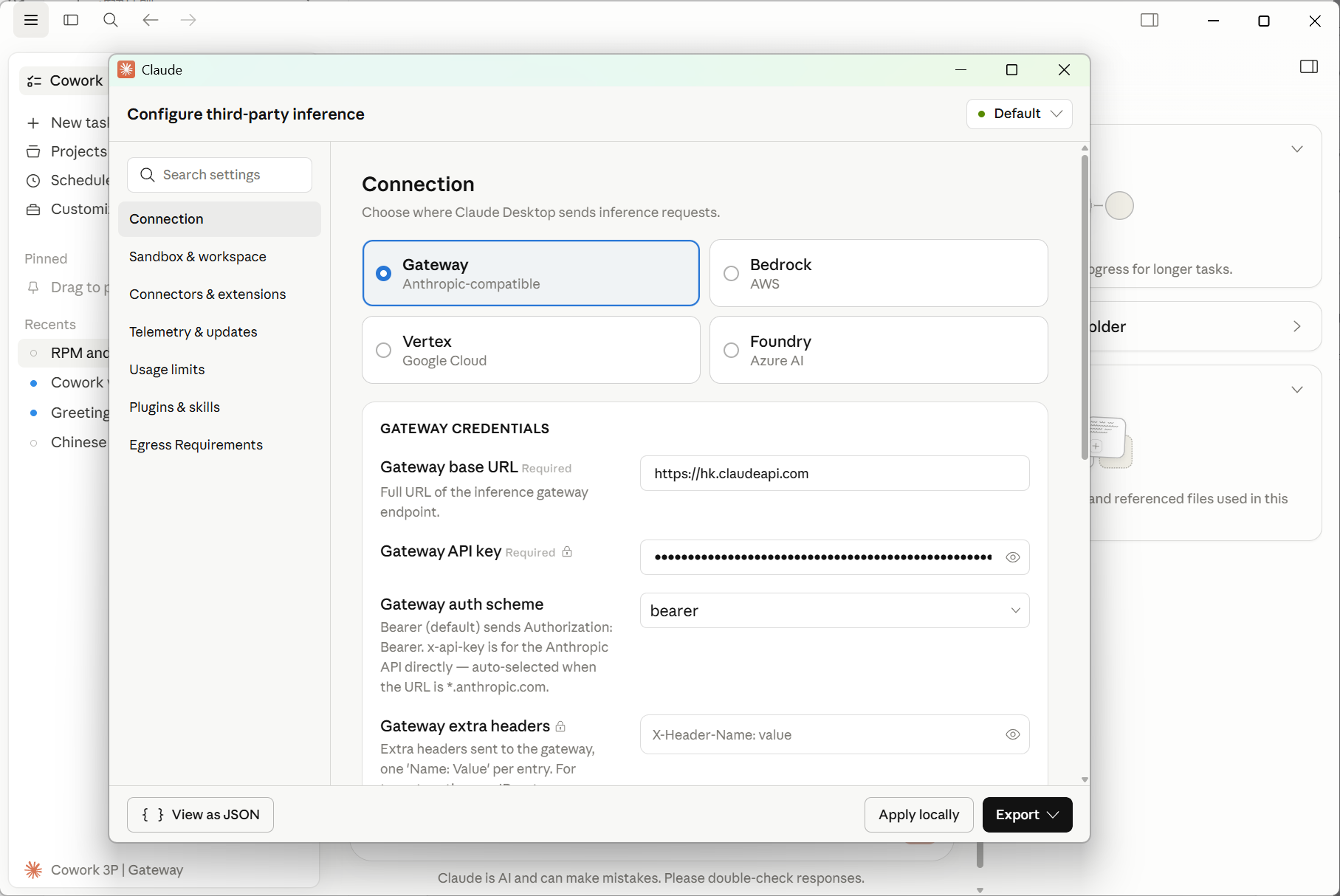Screen dimensions: 1340x896
Task: Click the View as JSON button
Action: (x=200, y=815)
